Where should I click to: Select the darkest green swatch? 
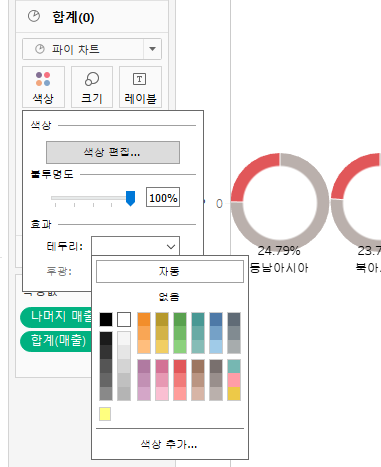(180, 319)
